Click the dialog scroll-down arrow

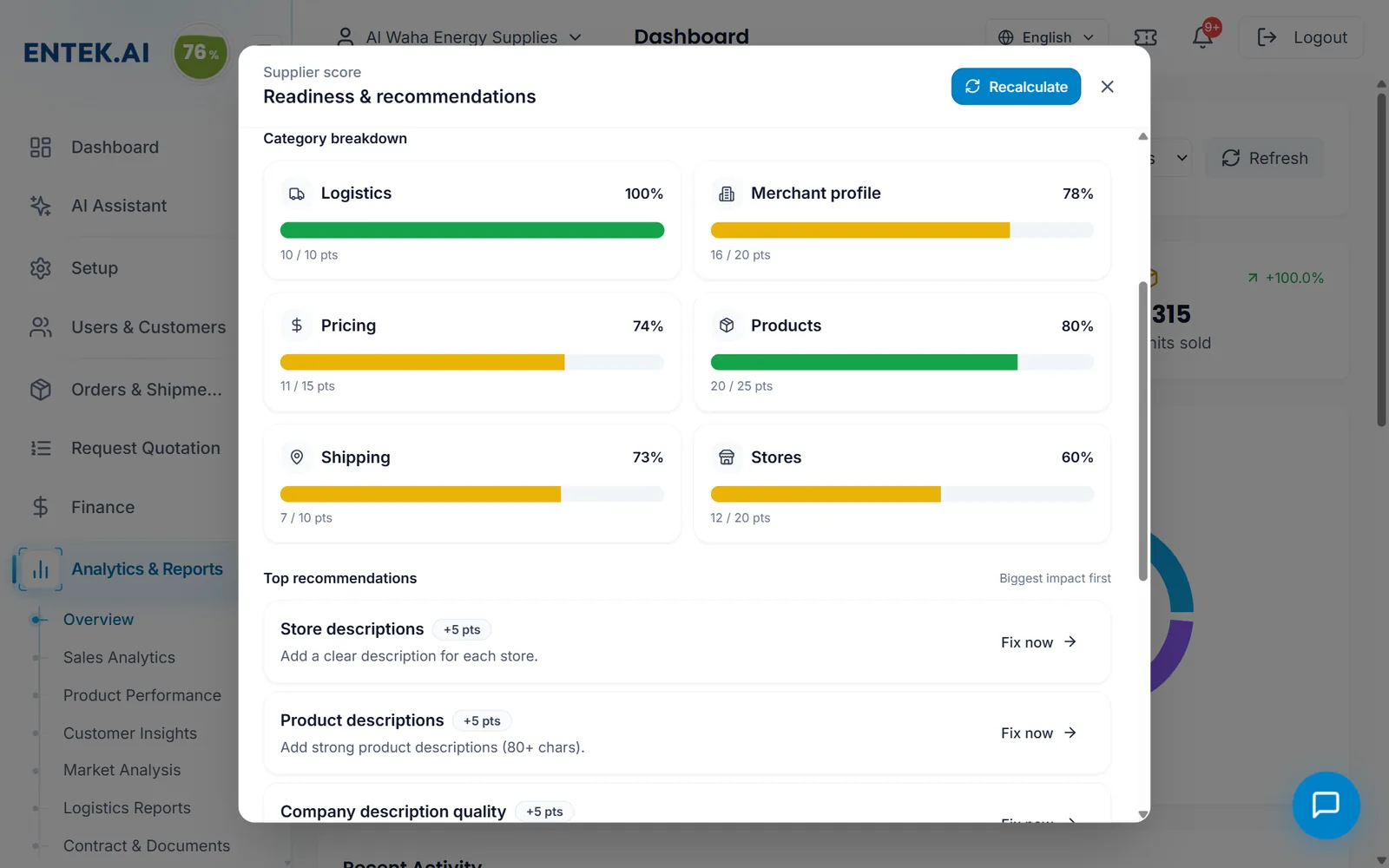click(x=1143, y=814)
